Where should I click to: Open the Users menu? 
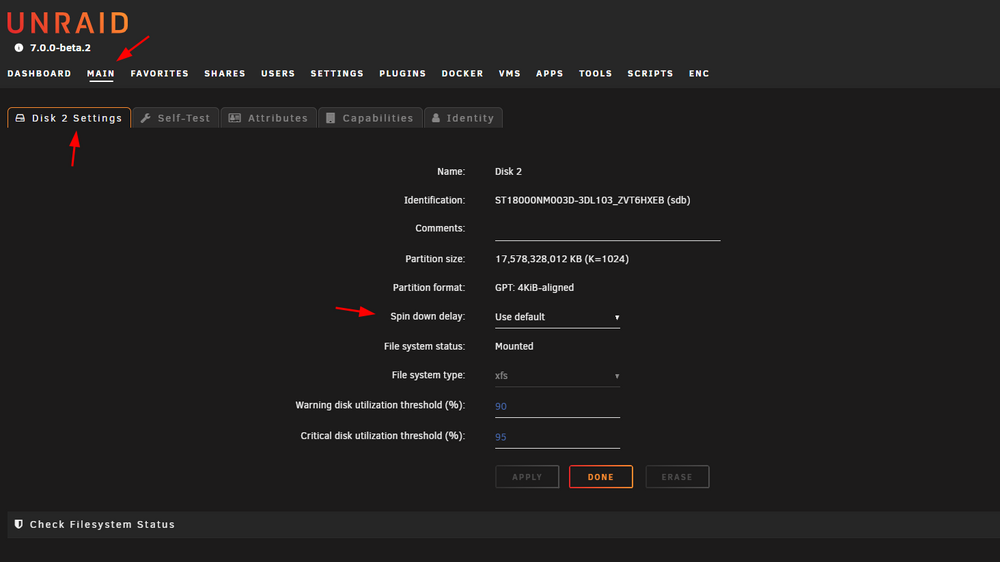(x=278, y=73)
